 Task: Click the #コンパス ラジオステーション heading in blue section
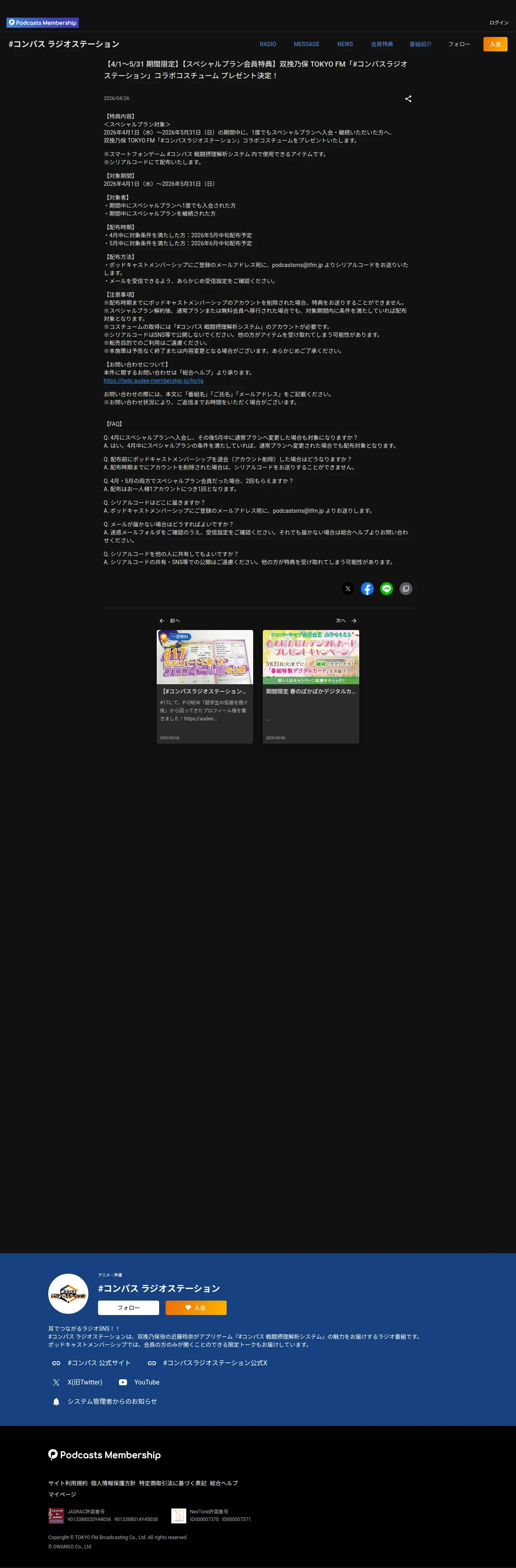click(x=159, y=1289)
